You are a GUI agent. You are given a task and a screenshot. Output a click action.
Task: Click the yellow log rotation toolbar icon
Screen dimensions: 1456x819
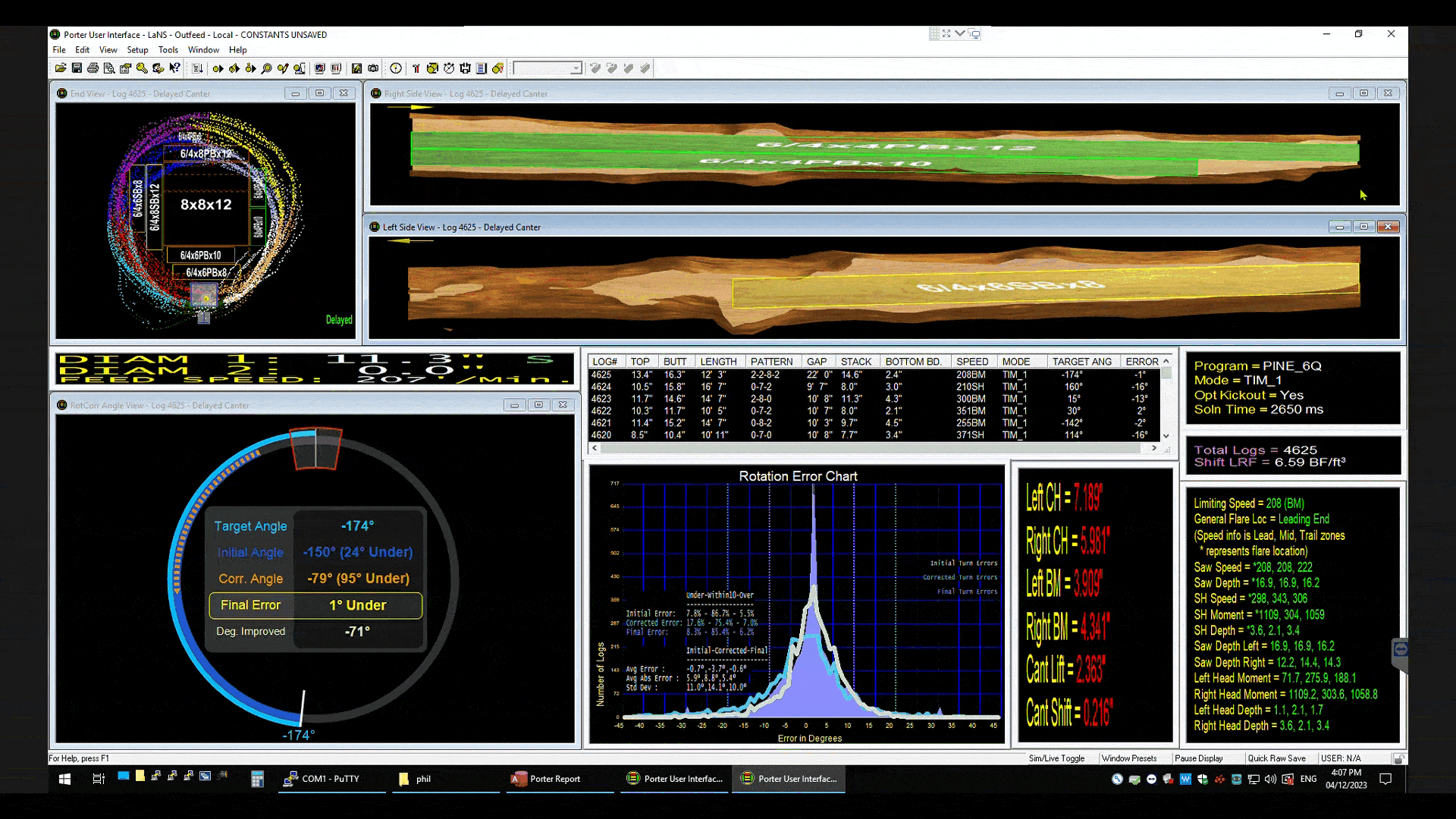pyautogui.click(x=497, y=68)
